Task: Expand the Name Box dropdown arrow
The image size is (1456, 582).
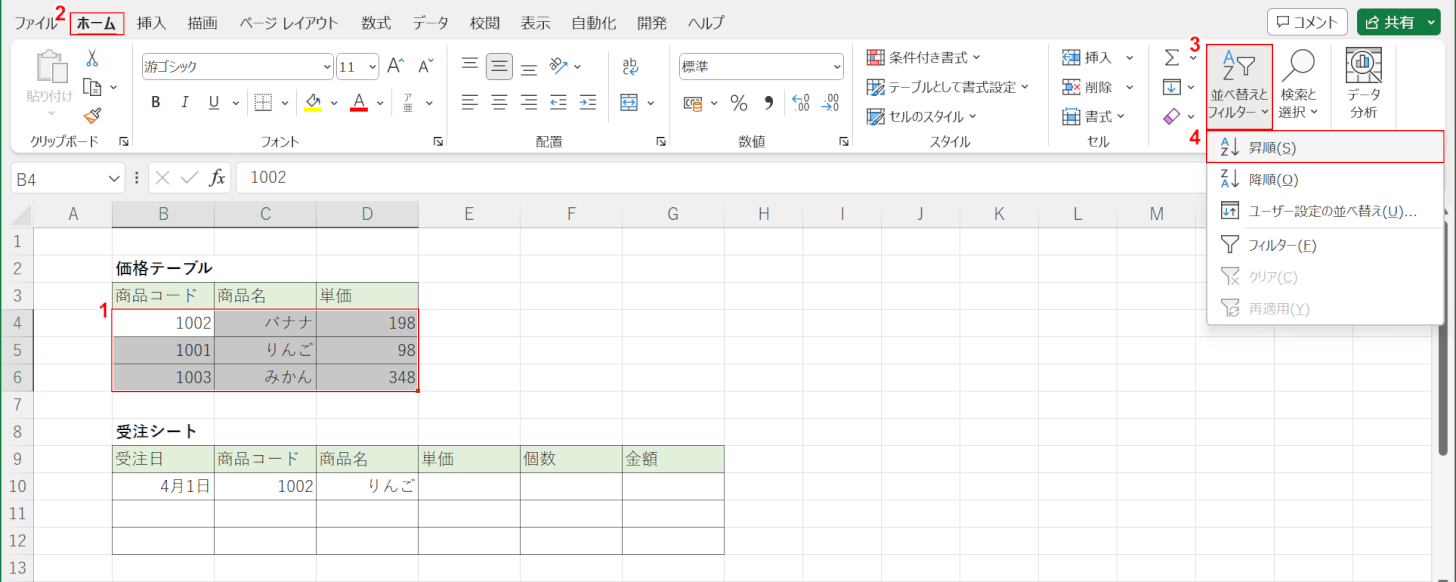Action: [114, 178]
